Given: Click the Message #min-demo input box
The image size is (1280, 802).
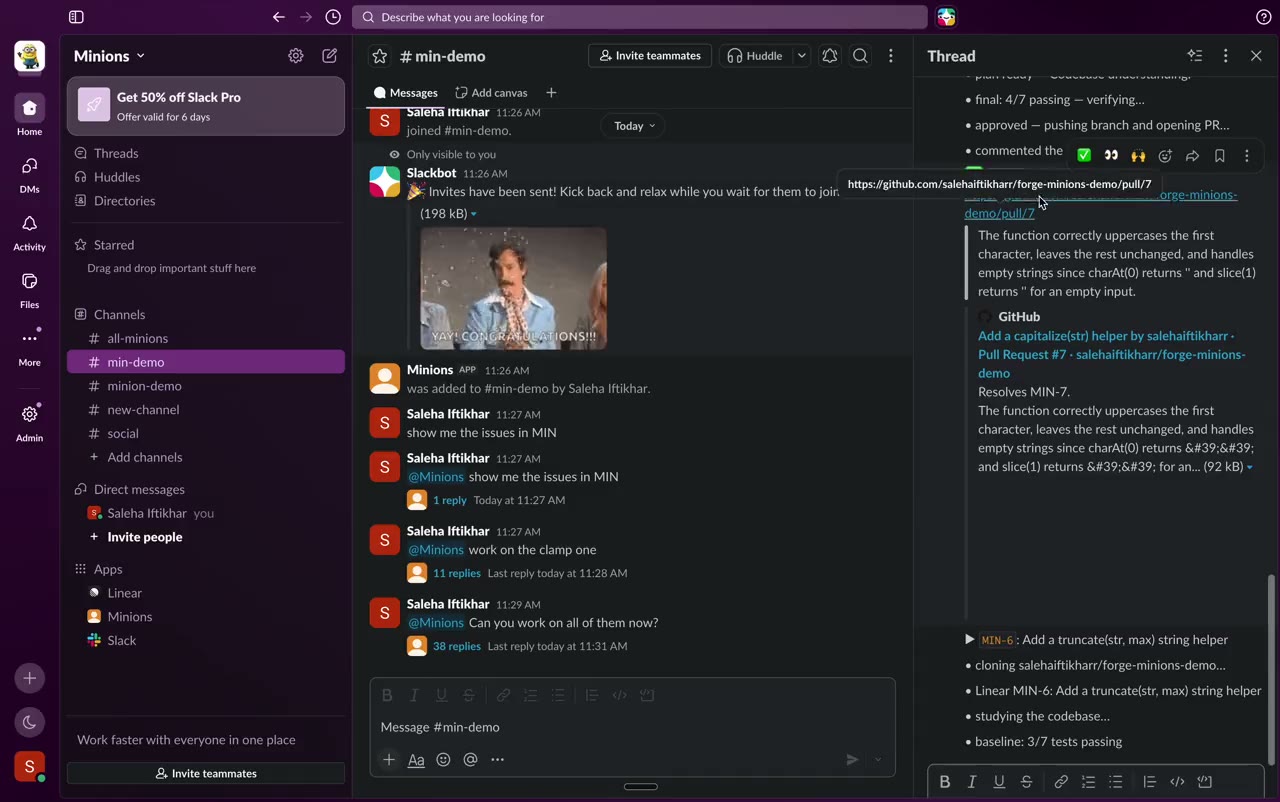Looking at the screenshot, I should point(632,727).
